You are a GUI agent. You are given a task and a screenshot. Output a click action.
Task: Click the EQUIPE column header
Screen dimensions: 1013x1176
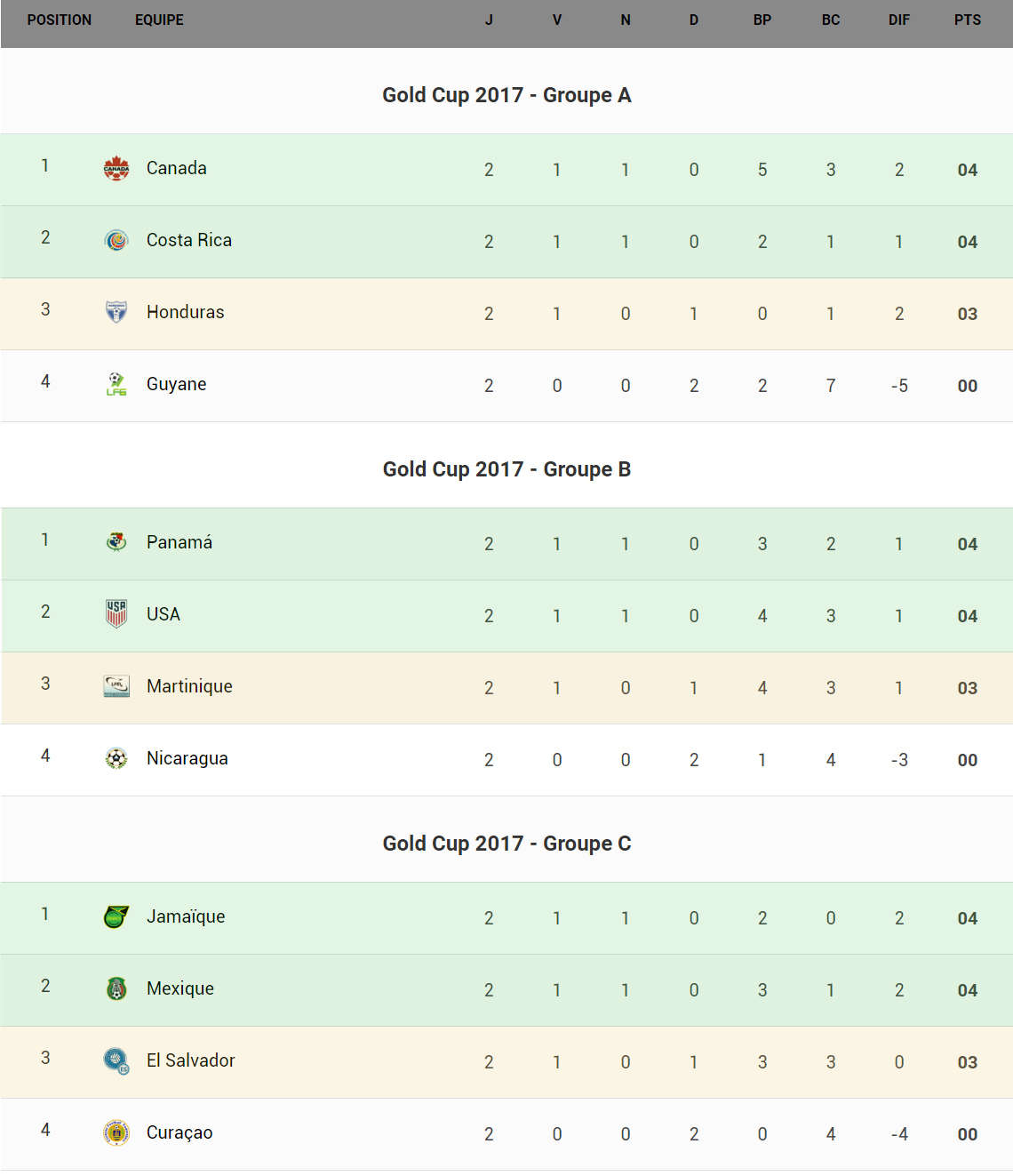pos(159,20)
